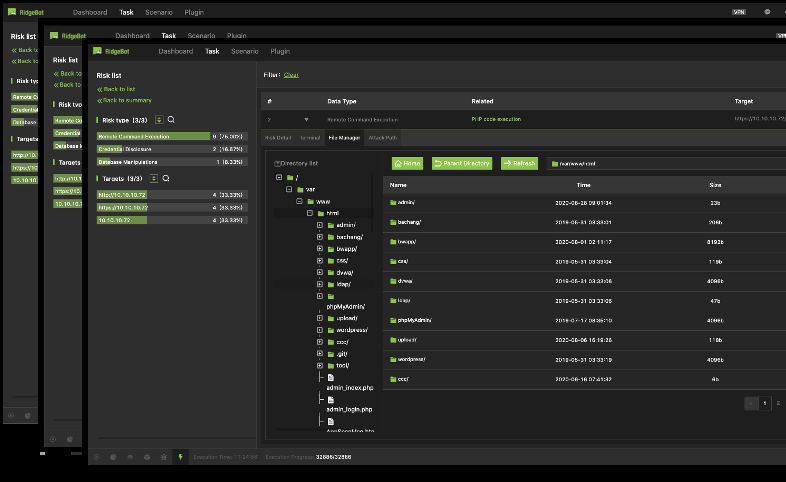Image resolution: width=786 pixels, height=482 pixels.
Task: Open the phpMyAdmin/ row in the file list
Action: point(584,320)
